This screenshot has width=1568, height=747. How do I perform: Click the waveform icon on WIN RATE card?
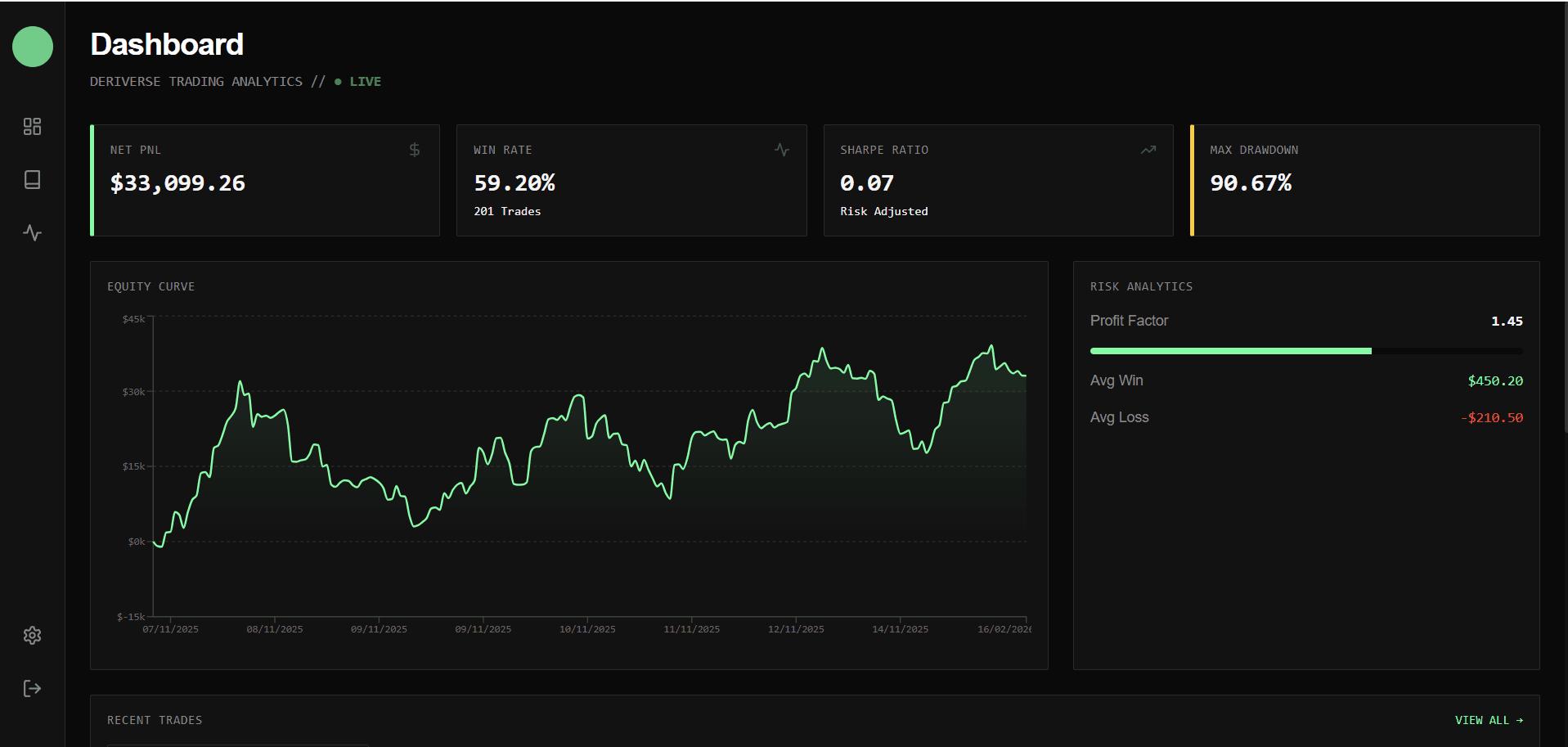(782, 150)
